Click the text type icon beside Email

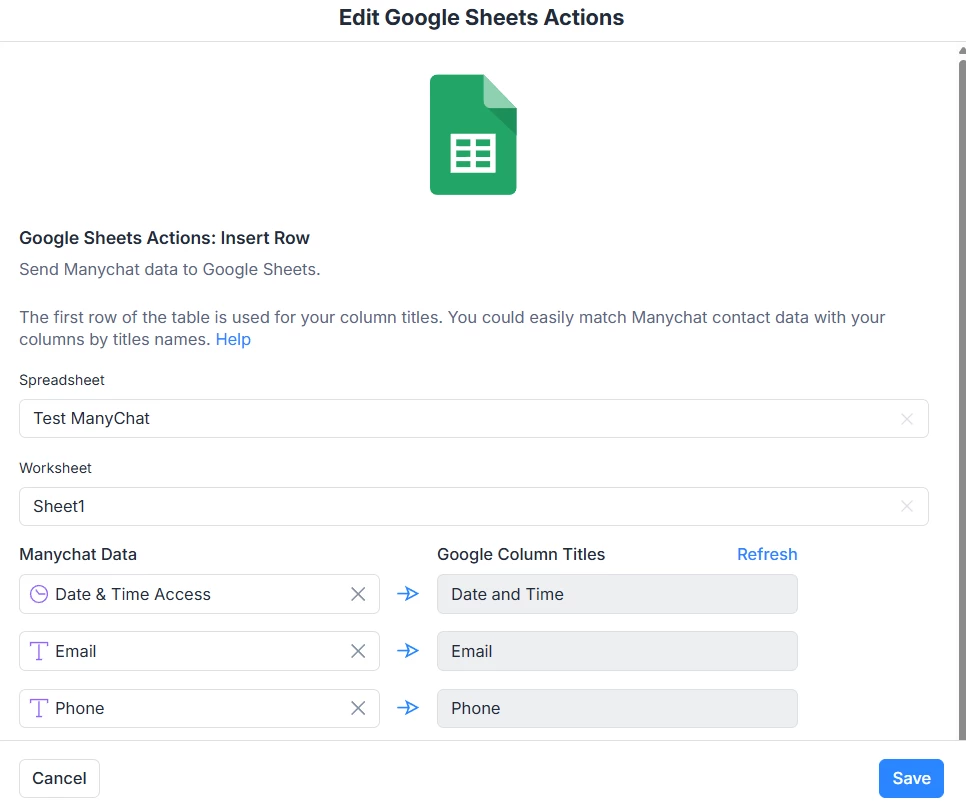(x=39, y=651)
